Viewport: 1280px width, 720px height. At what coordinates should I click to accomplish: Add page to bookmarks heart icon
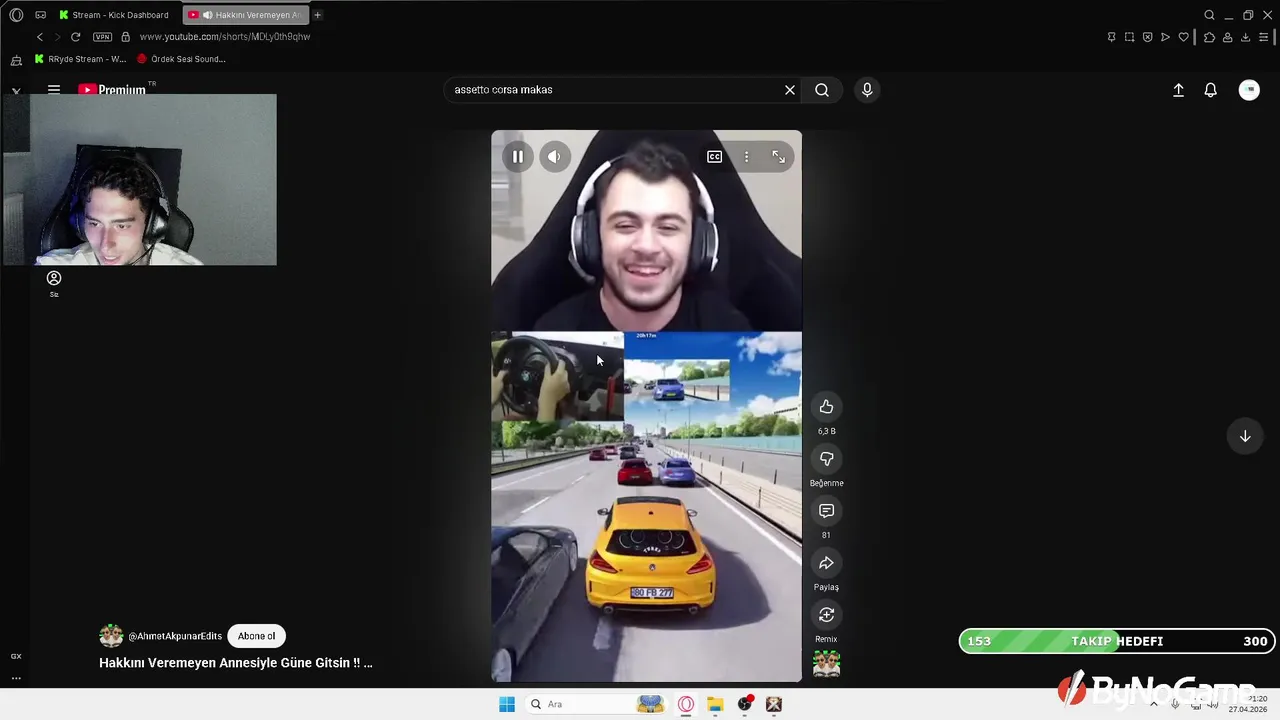click(x=1183, y=37)
